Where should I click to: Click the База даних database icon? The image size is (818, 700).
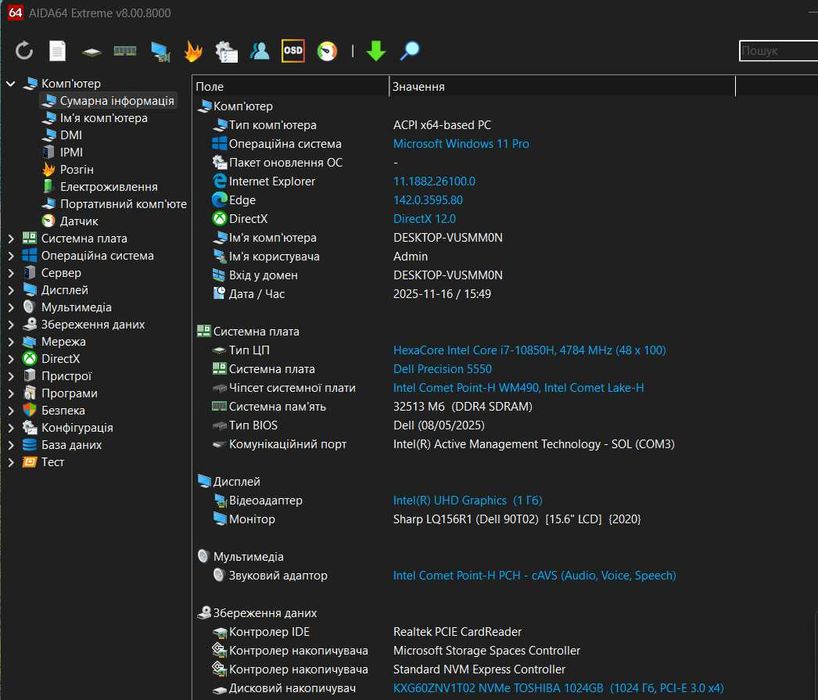click(x=30, y=445)
